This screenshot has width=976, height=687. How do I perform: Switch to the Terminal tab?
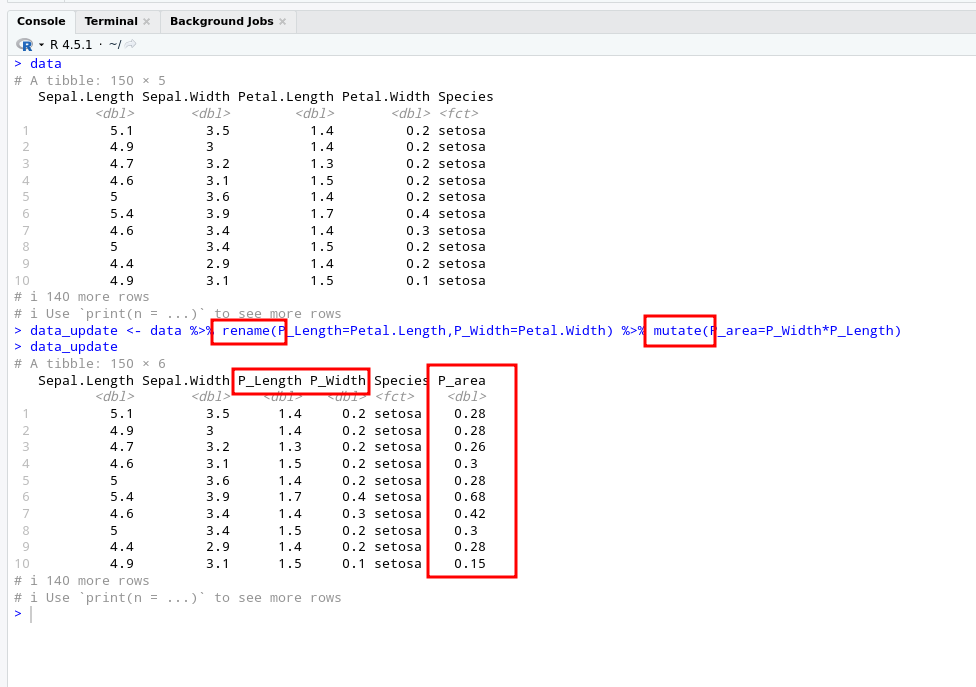[111, 21]
